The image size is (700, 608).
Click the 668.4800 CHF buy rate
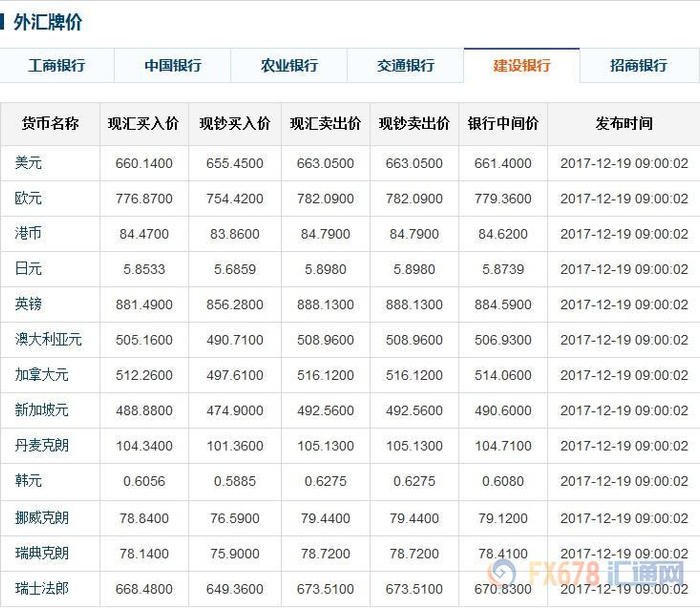click(144, 589)
